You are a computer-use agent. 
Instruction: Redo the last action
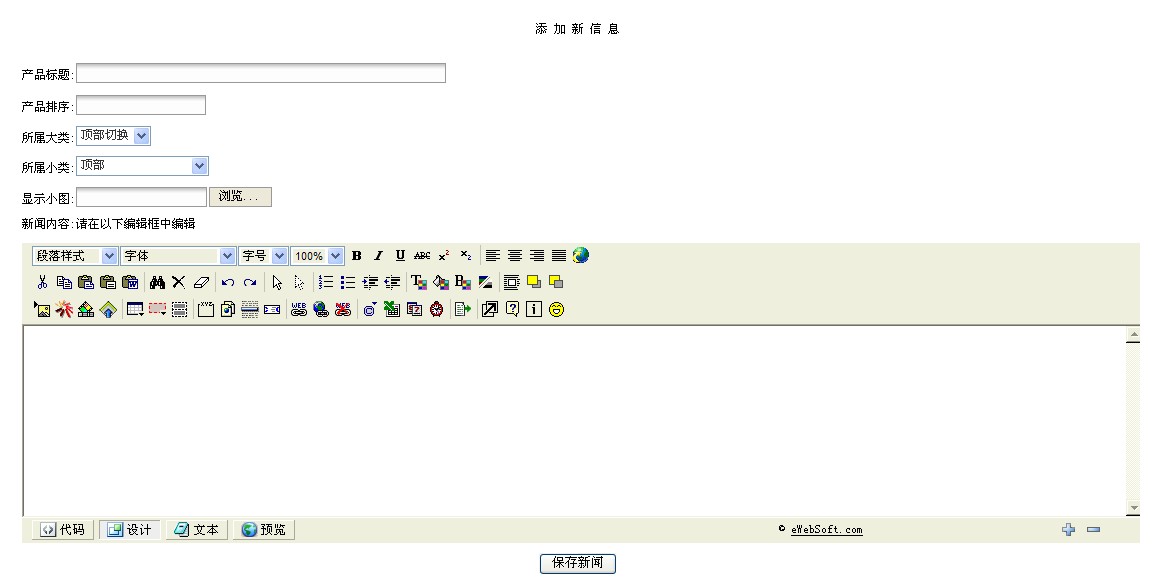(250, 282)
